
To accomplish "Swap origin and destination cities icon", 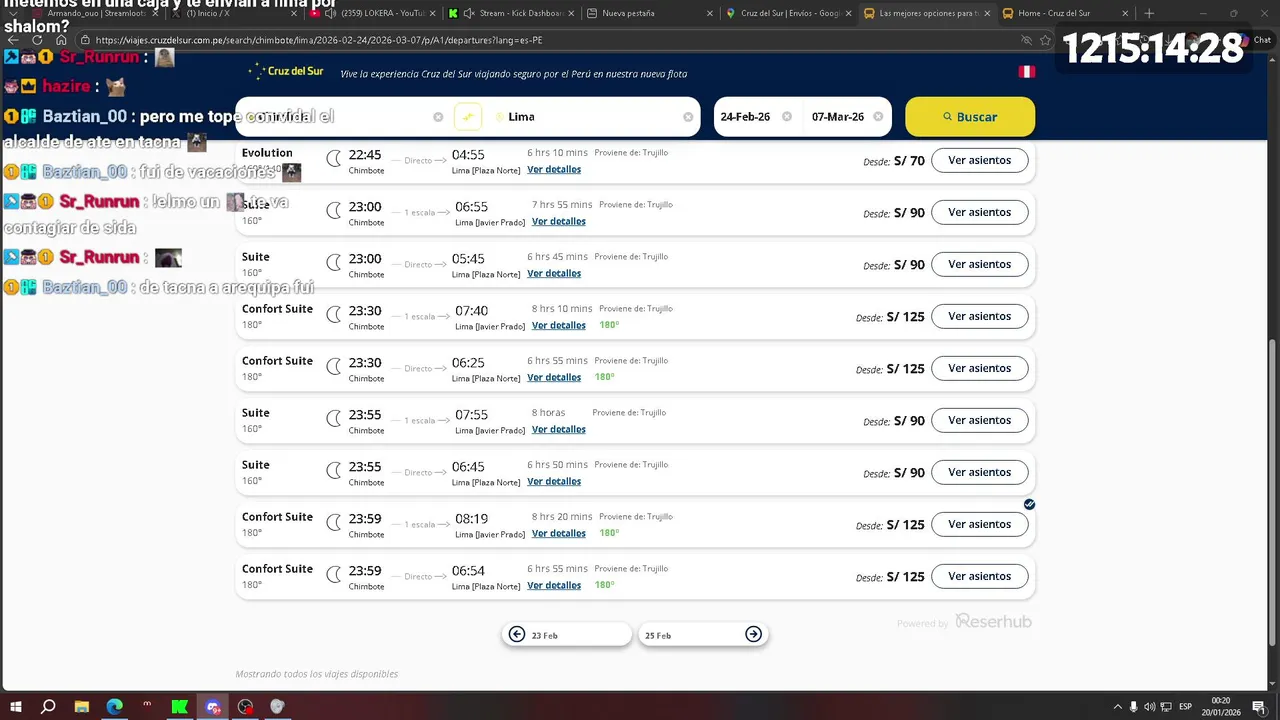I will [467, 117].
